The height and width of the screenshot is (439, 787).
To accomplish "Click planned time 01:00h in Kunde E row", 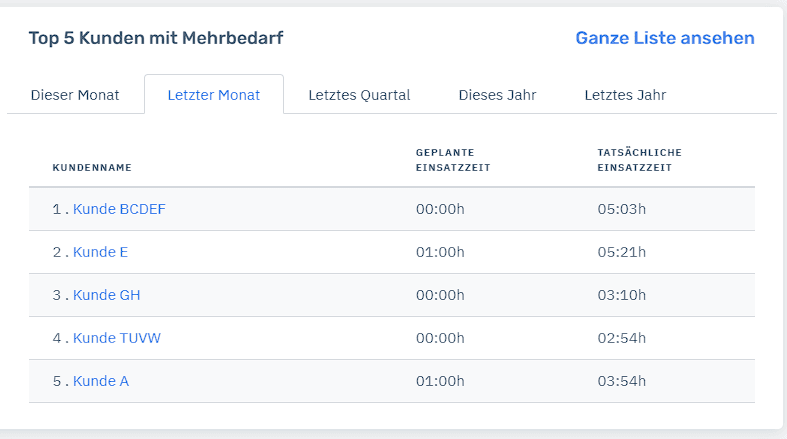I will (x=440, y=252).
